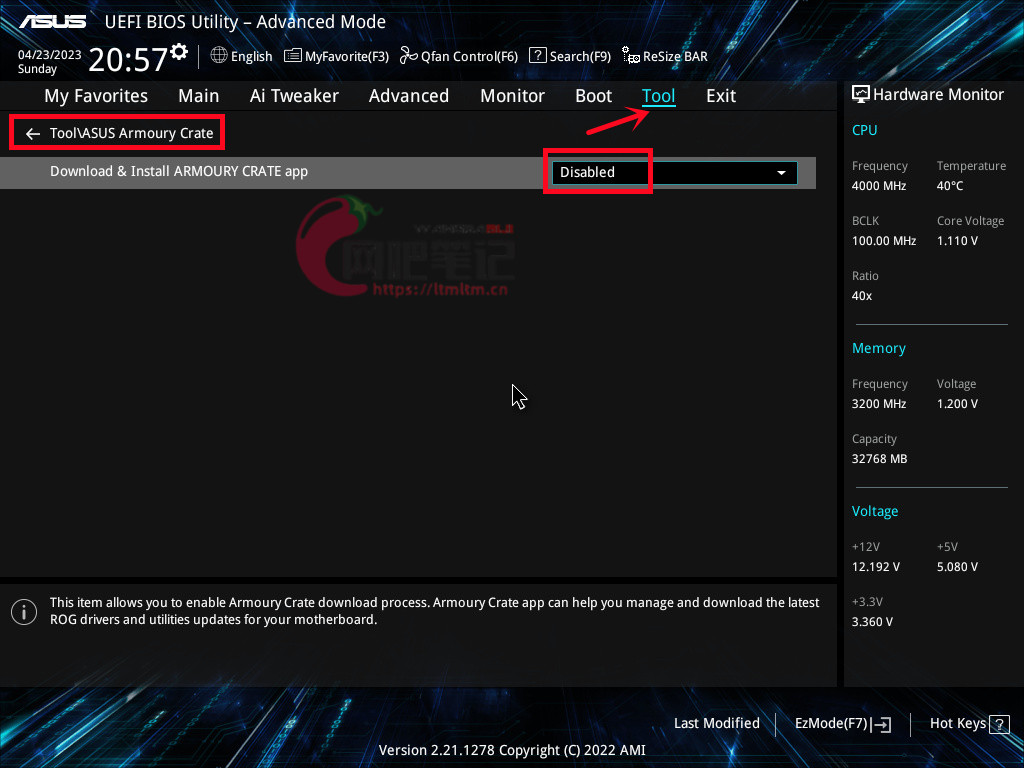This screenshot has height=768, width=1024.
Task: Open Qfan Control fan icon
Action: (408, 56)
